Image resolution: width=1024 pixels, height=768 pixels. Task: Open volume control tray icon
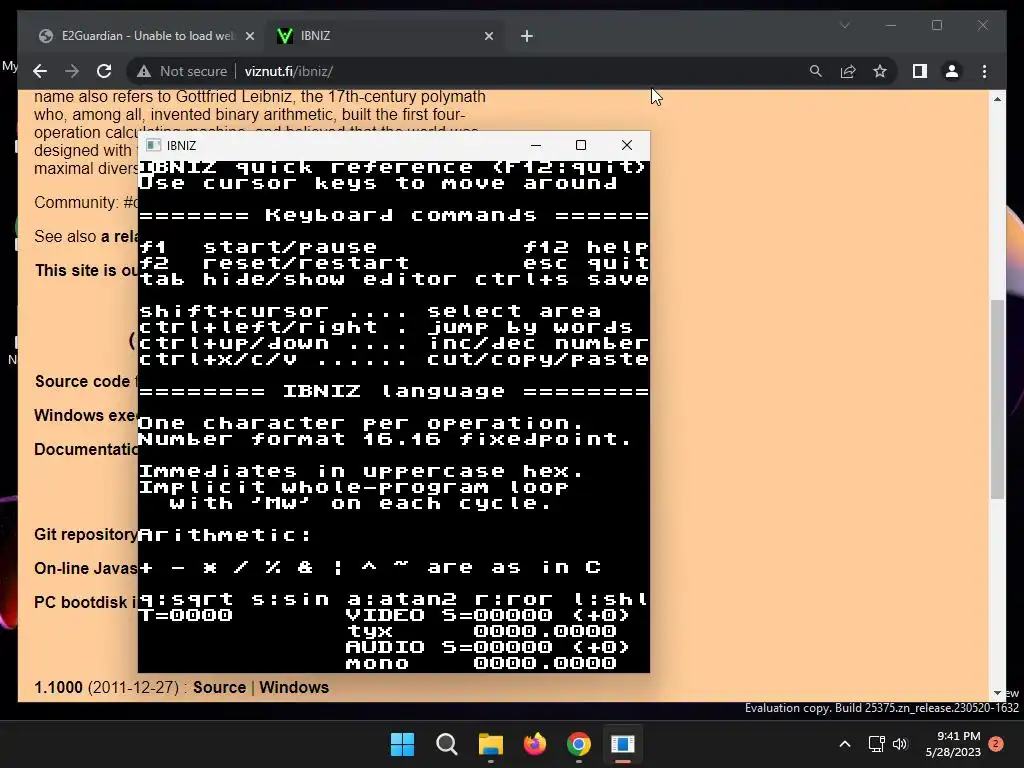pos(900,744)
